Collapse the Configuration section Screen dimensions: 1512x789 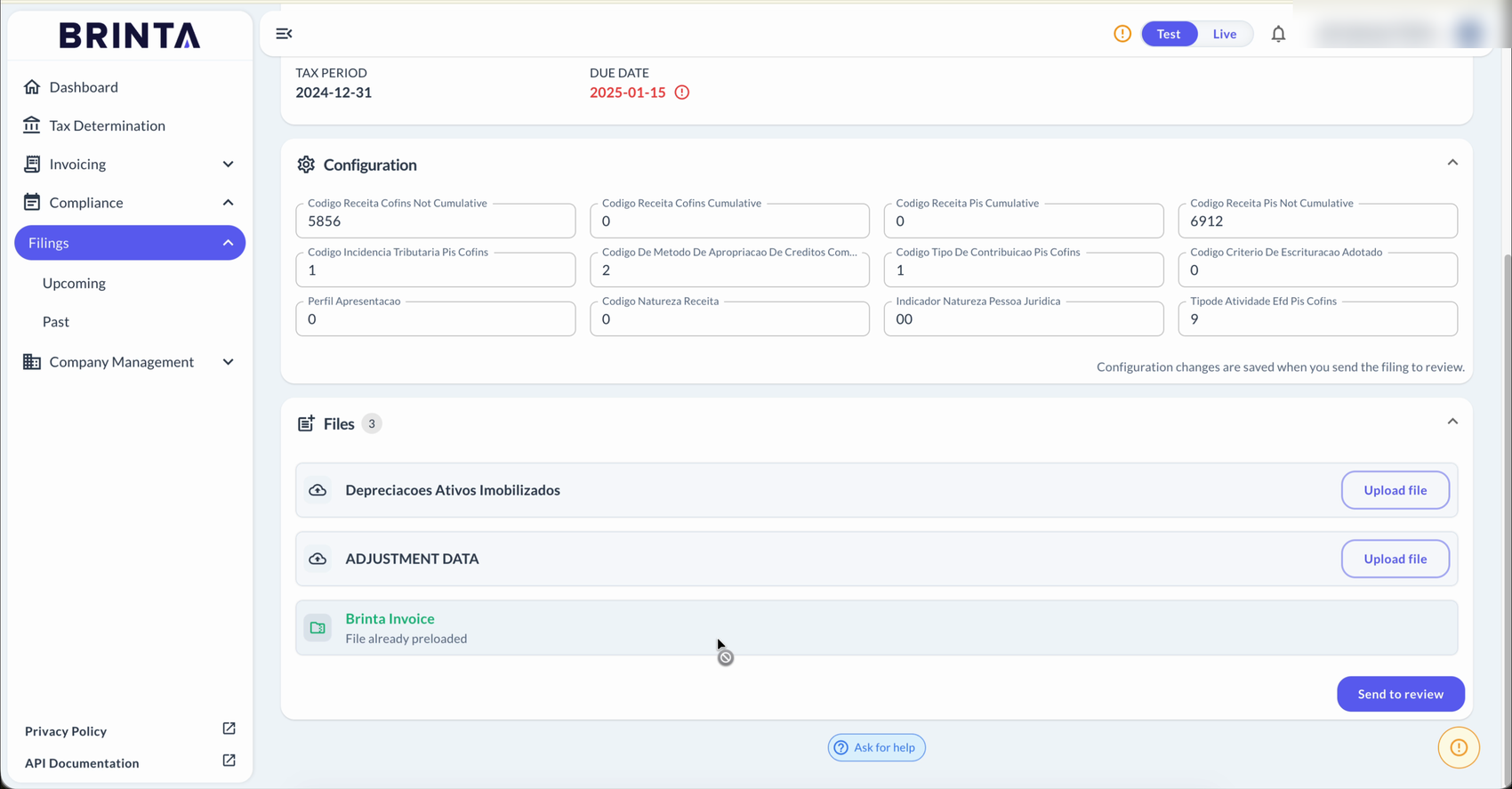pos(1452,163)
